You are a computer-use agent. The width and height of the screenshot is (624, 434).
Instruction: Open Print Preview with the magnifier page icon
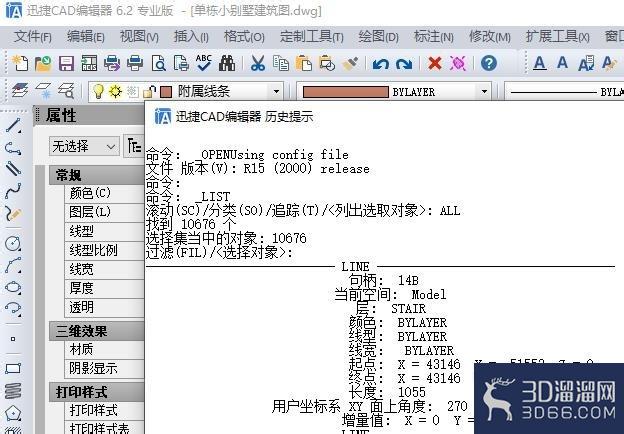(x=158, y=63)
